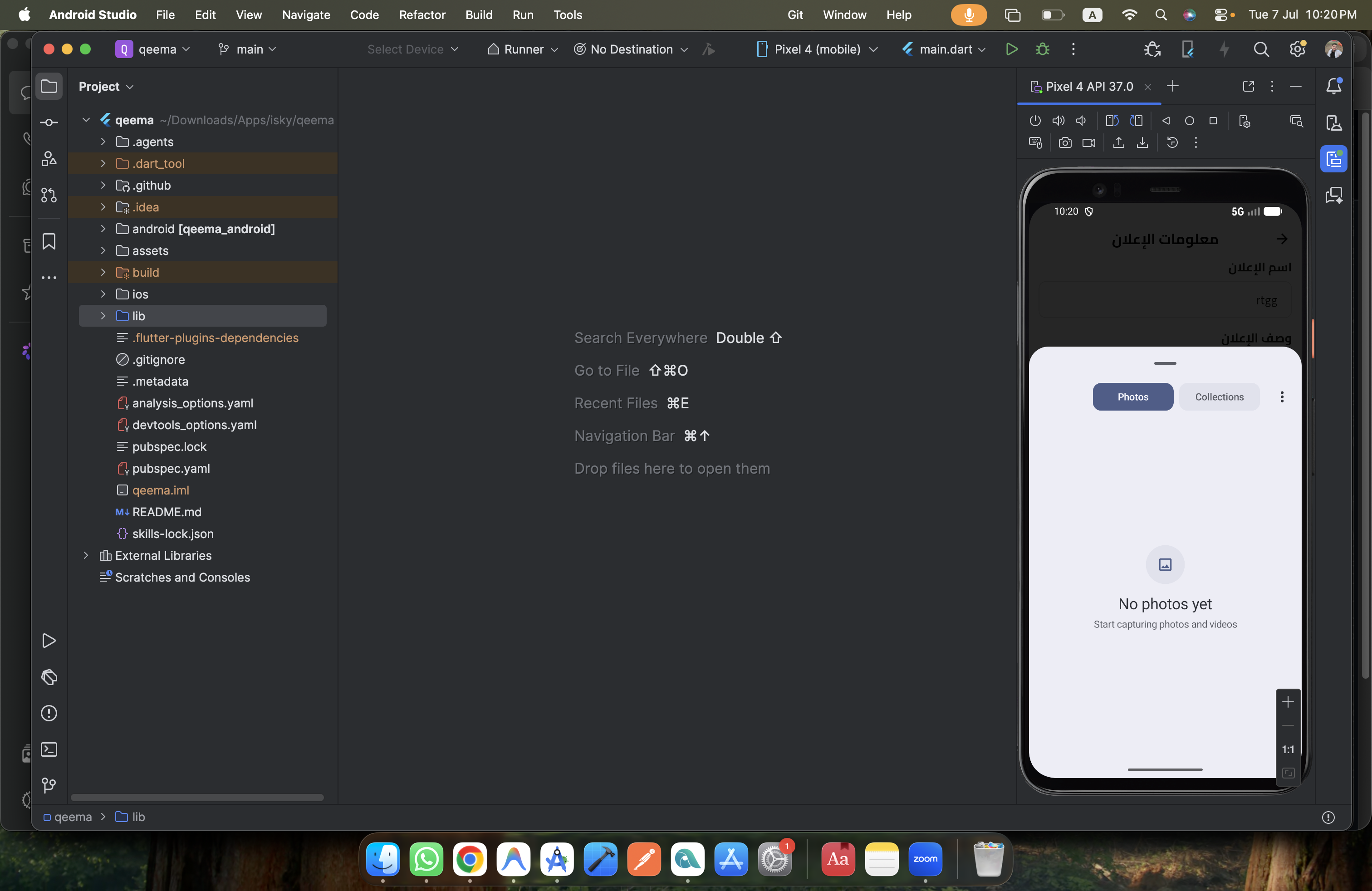This screenshot has height=891, width=1372.
Task: Open pubspec.yaml in the project tree
Action: [171, 469]
